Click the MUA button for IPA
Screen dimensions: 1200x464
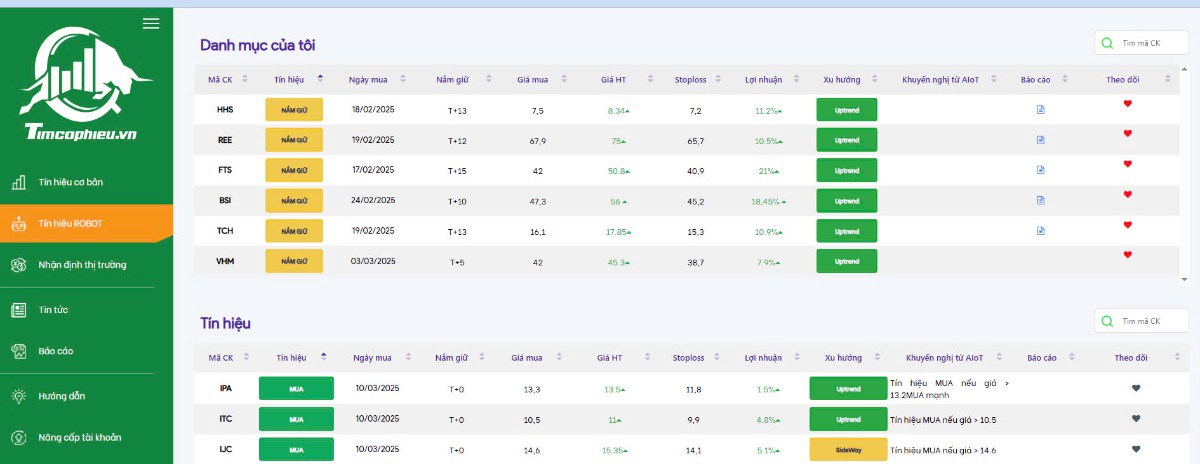point(296,389)
